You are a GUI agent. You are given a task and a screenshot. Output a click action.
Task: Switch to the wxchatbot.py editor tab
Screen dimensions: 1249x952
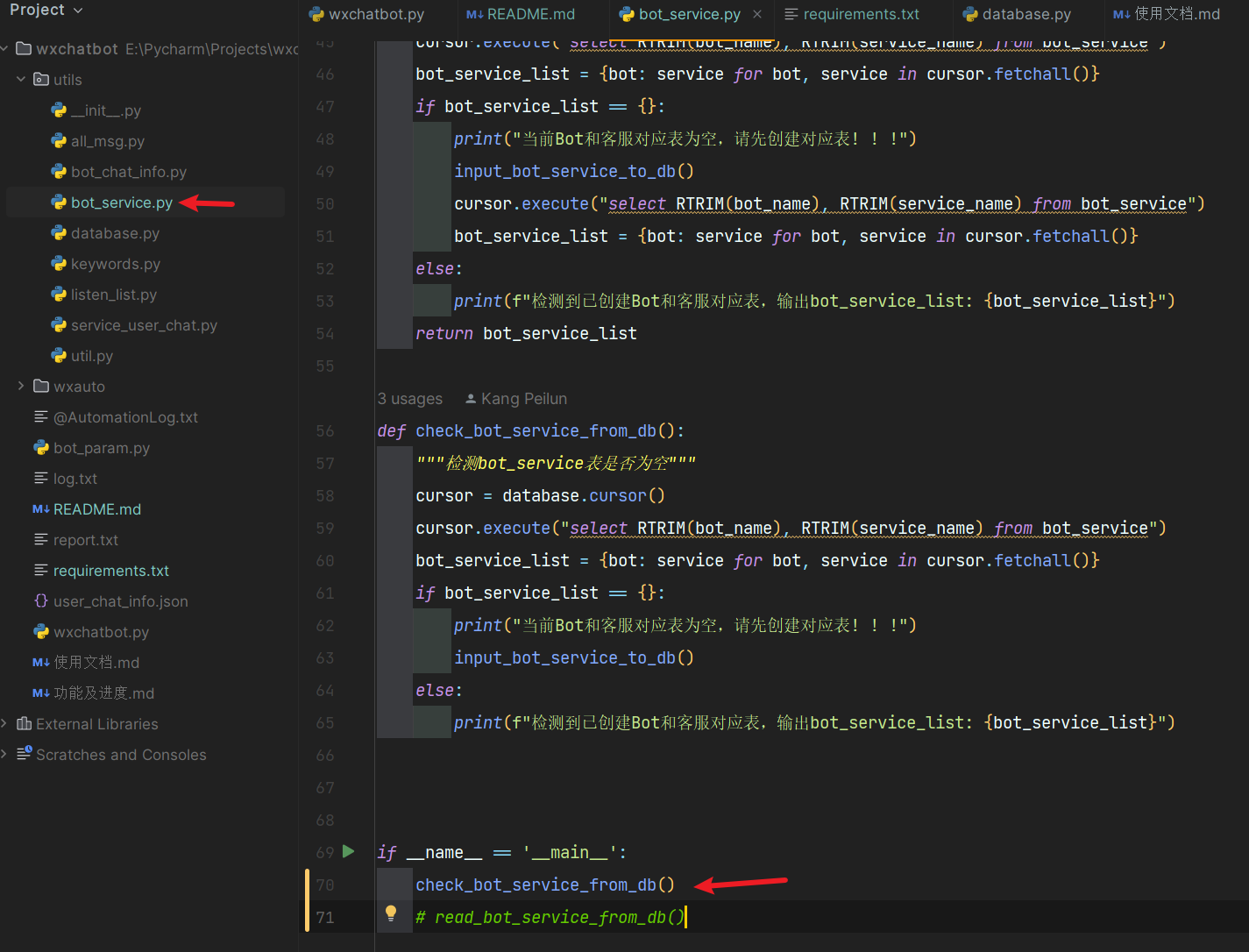coord(367,14)
